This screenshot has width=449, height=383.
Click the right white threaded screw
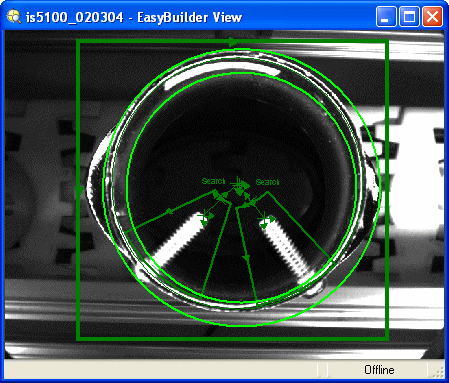click(x=287, y=248)
